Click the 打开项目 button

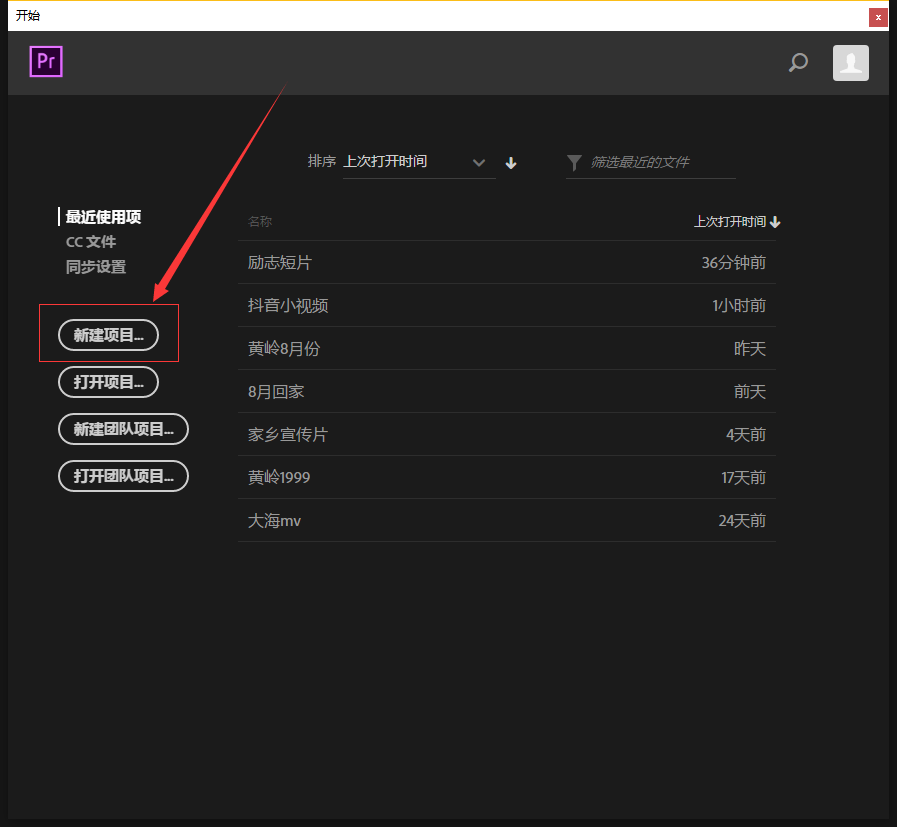(108, 382)
